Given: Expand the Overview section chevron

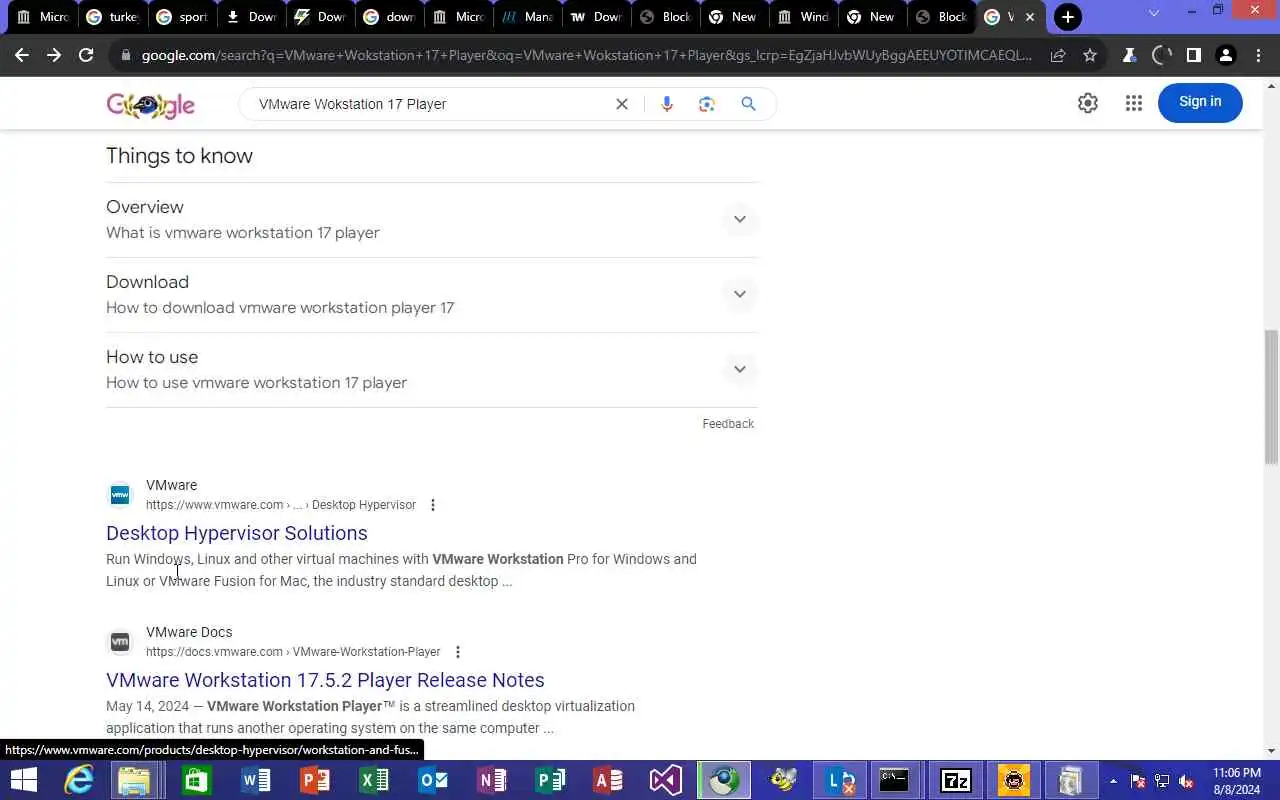Looking at the screenshot, I should (x=740, y=219).
